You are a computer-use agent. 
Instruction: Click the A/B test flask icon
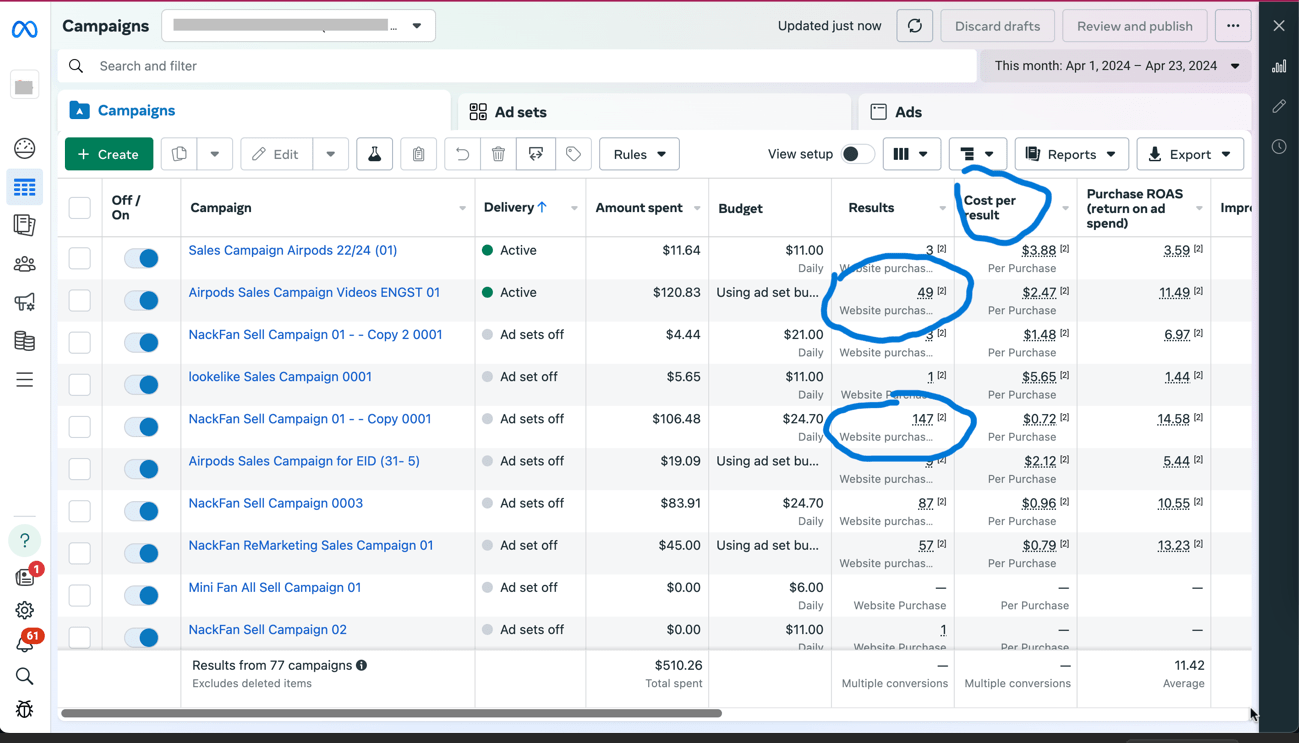pos(374,154)
